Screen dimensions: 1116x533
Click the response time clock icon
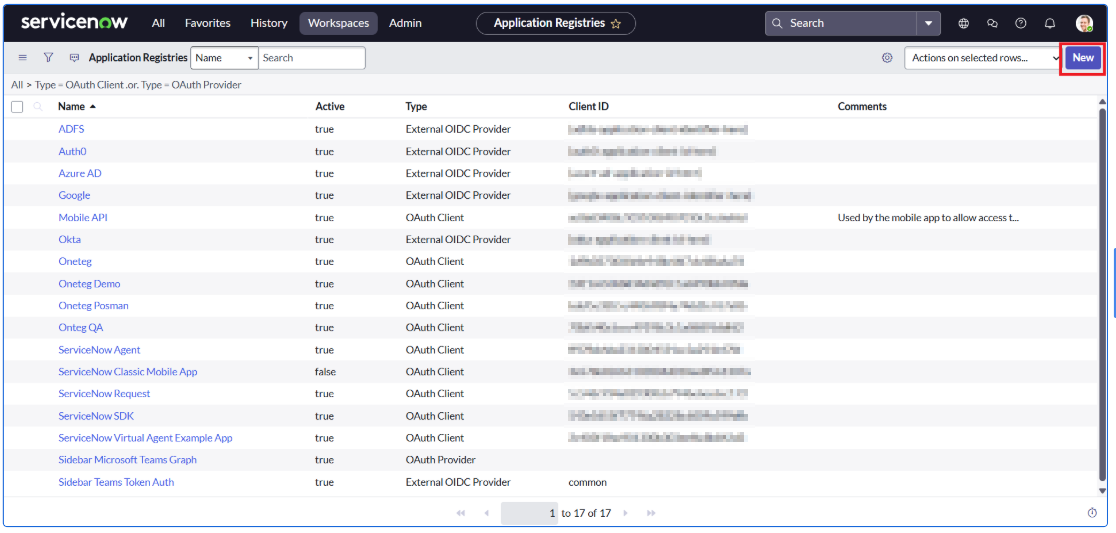click(1092, 513)
